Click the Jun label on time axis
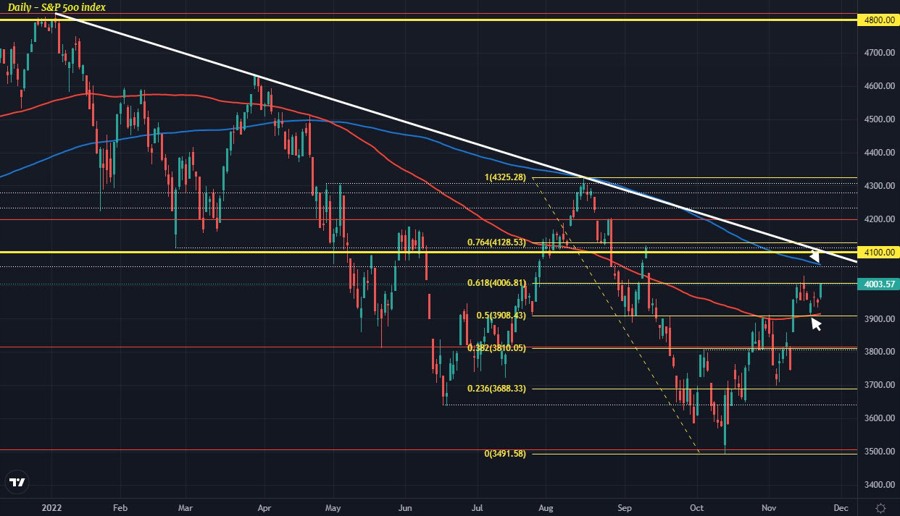Image resolution: width=900 pixels, height=516 pixels. coord(405,508)
